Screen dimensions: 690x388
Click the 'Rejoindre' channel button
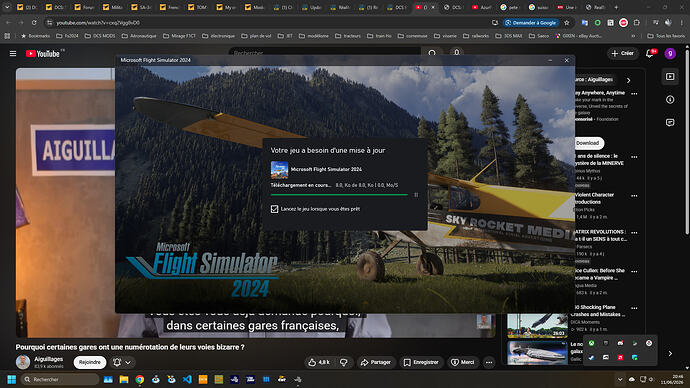[90, 362]
